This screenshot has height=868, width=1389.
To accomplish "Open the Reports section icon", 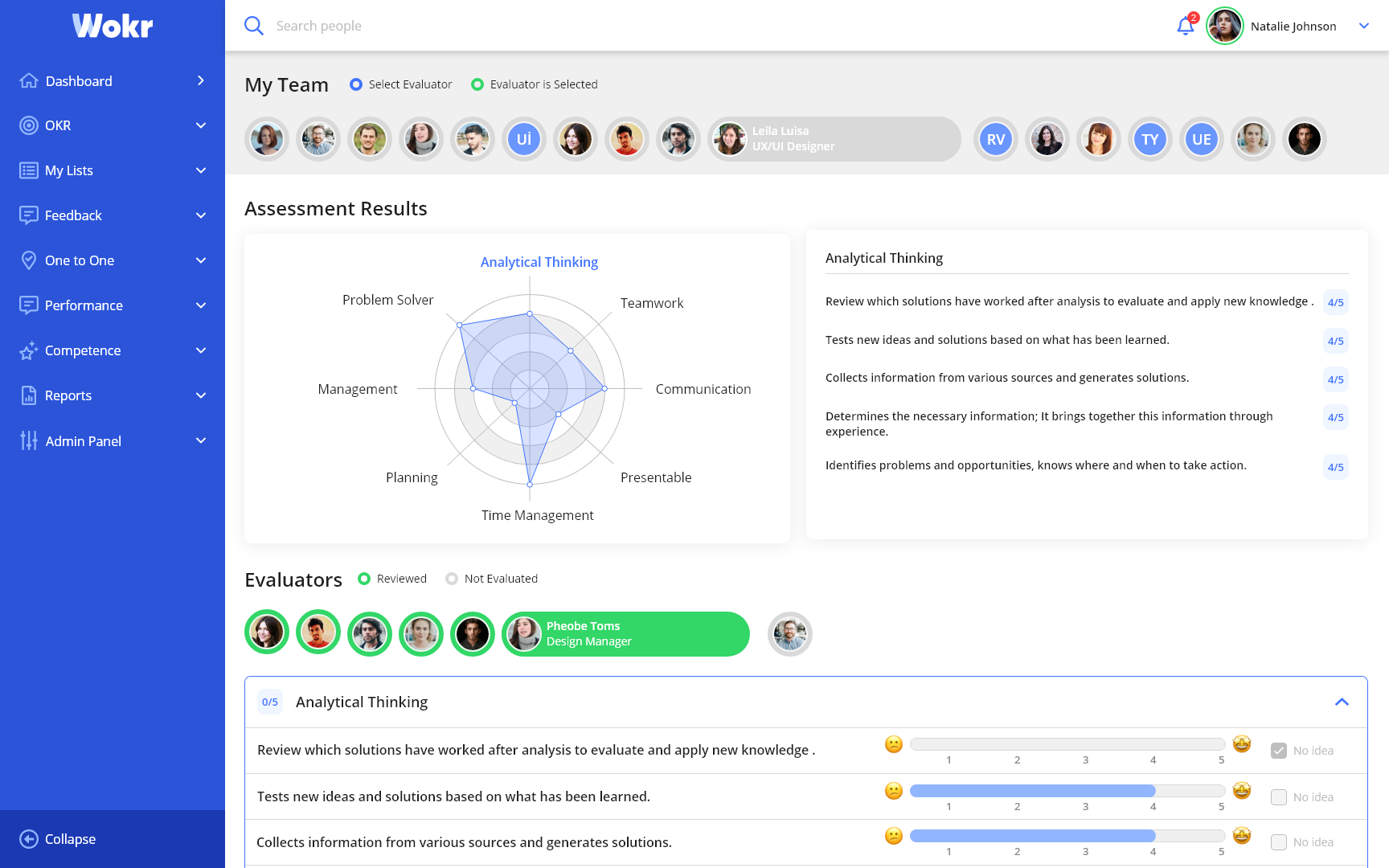I will click(x=29, y=395).
